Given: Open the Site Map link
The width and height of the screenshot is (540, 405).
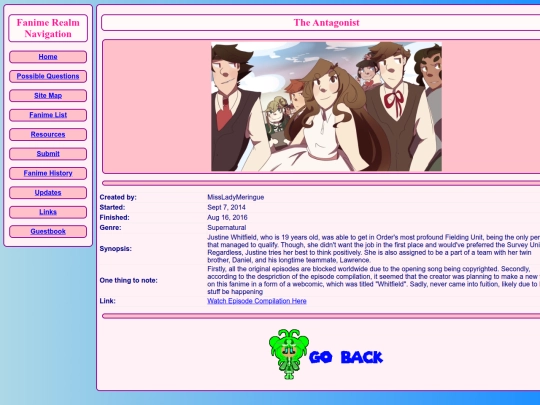Looking at the screenshot, I should [48, 96].
